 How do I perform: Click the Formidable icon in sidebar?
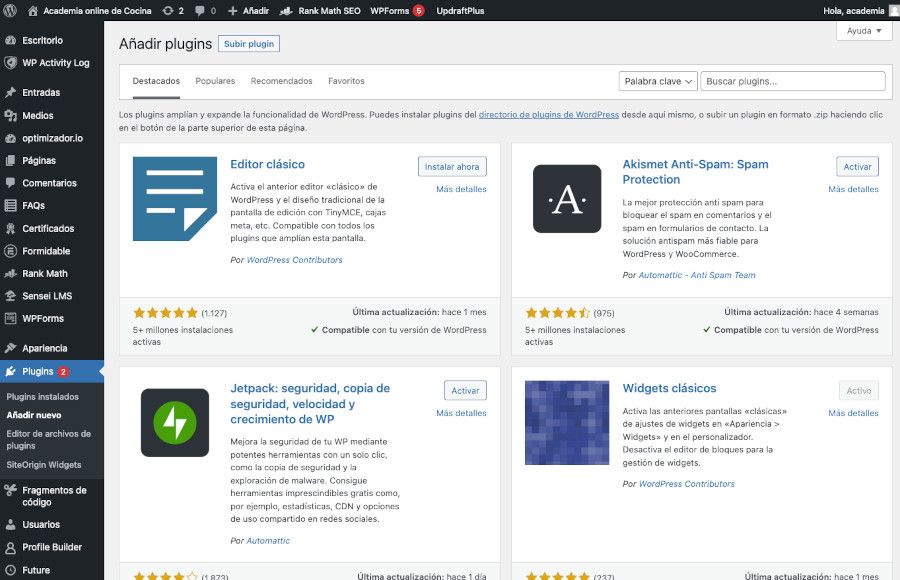pos(10,251)
